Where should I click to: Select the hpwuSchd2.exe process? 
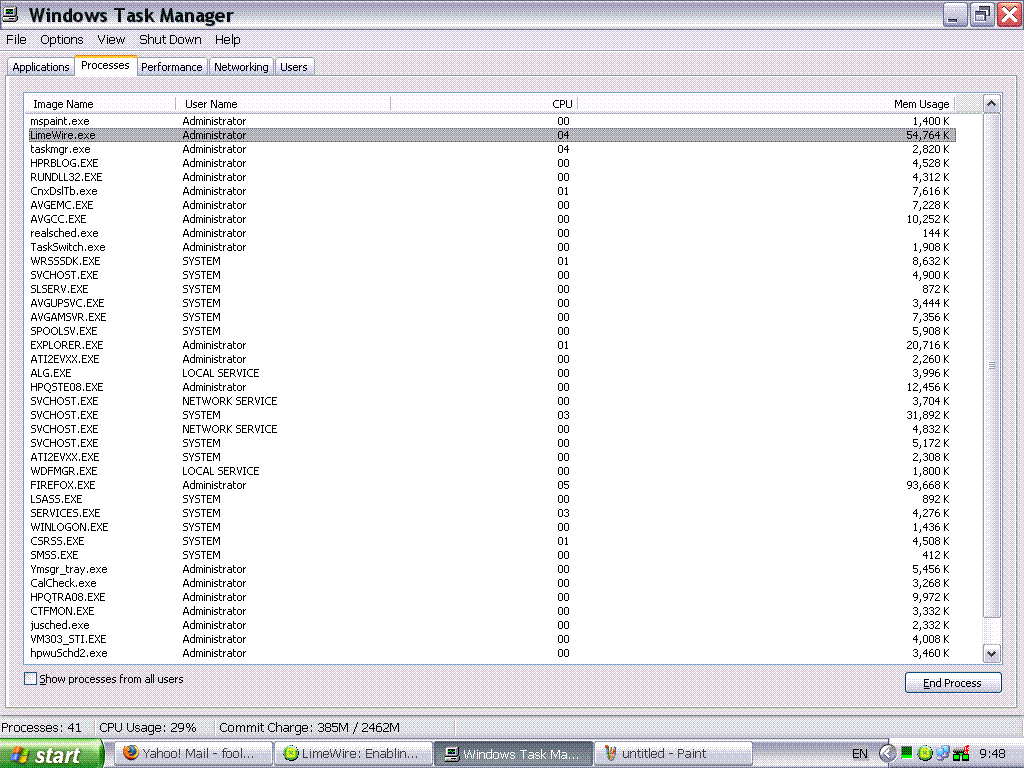[69, 653]
